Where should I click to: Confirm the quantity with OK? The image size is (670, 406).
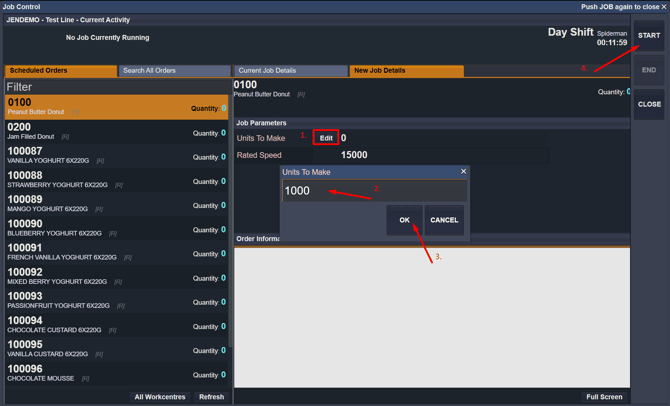tap(404, 220)
